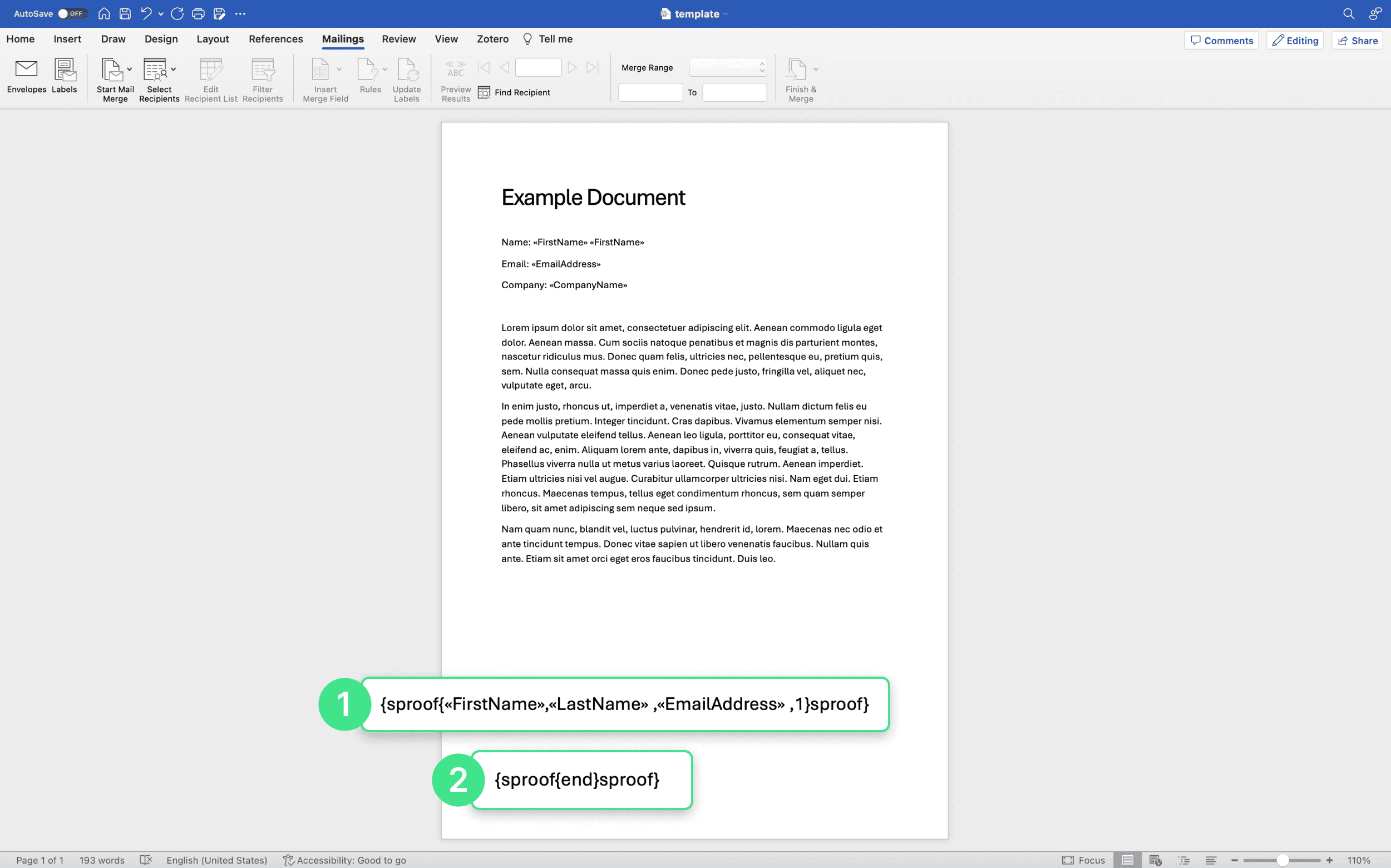Switch to the Draw tab

[113, 39]
